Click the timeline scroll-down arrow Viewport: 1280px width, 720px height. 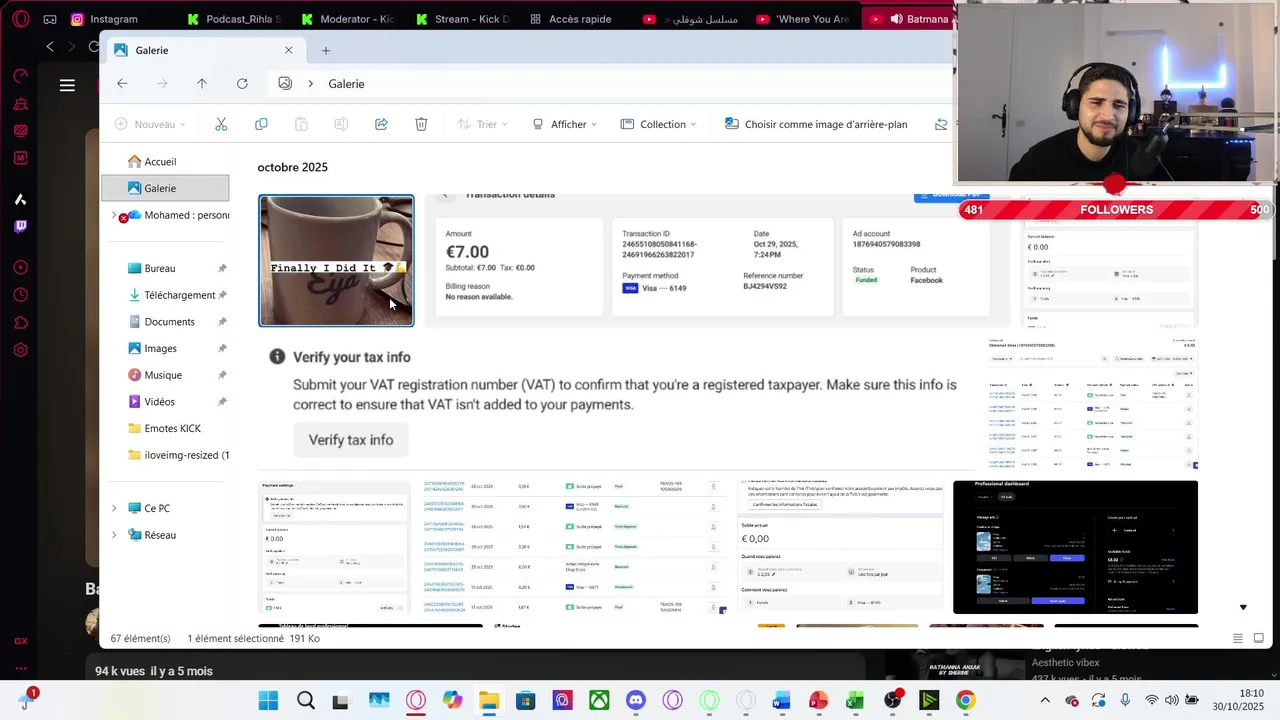tap(1243, 607)
